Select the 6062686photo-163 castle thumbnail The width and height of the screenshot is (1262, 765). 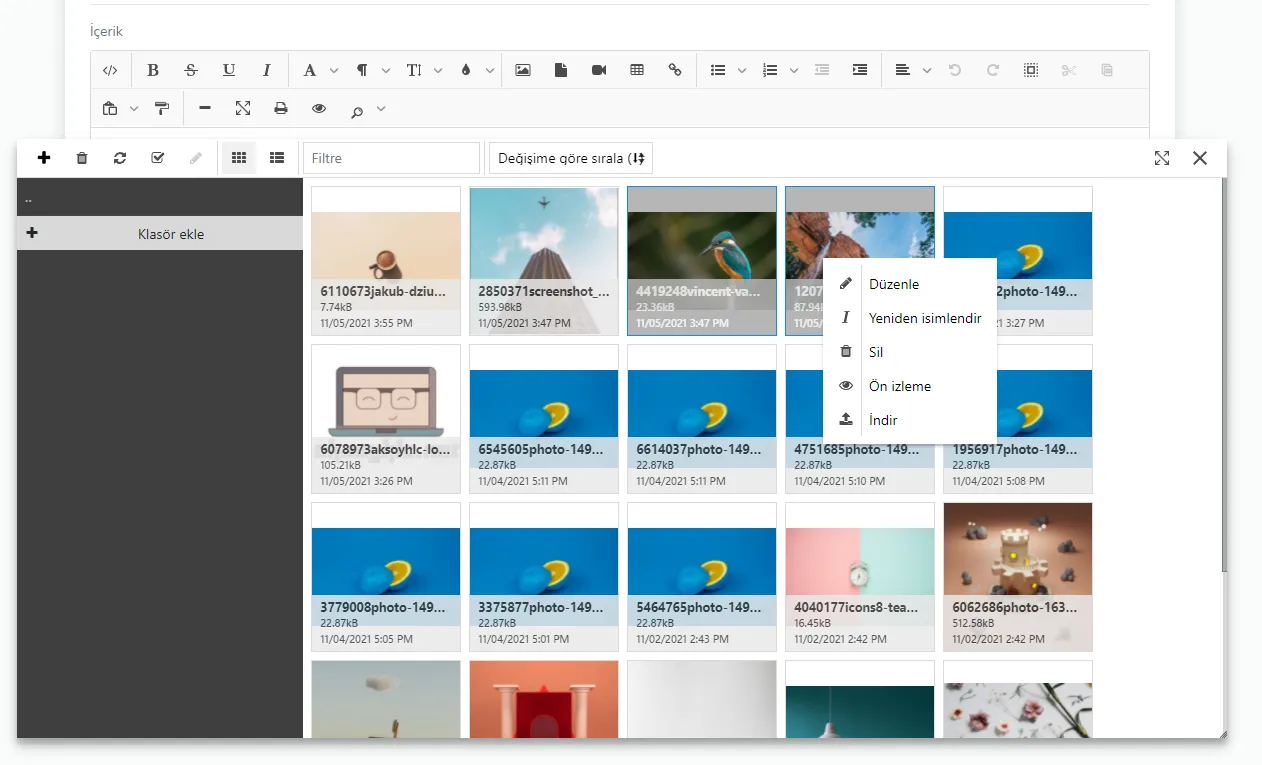[1018, 577]
